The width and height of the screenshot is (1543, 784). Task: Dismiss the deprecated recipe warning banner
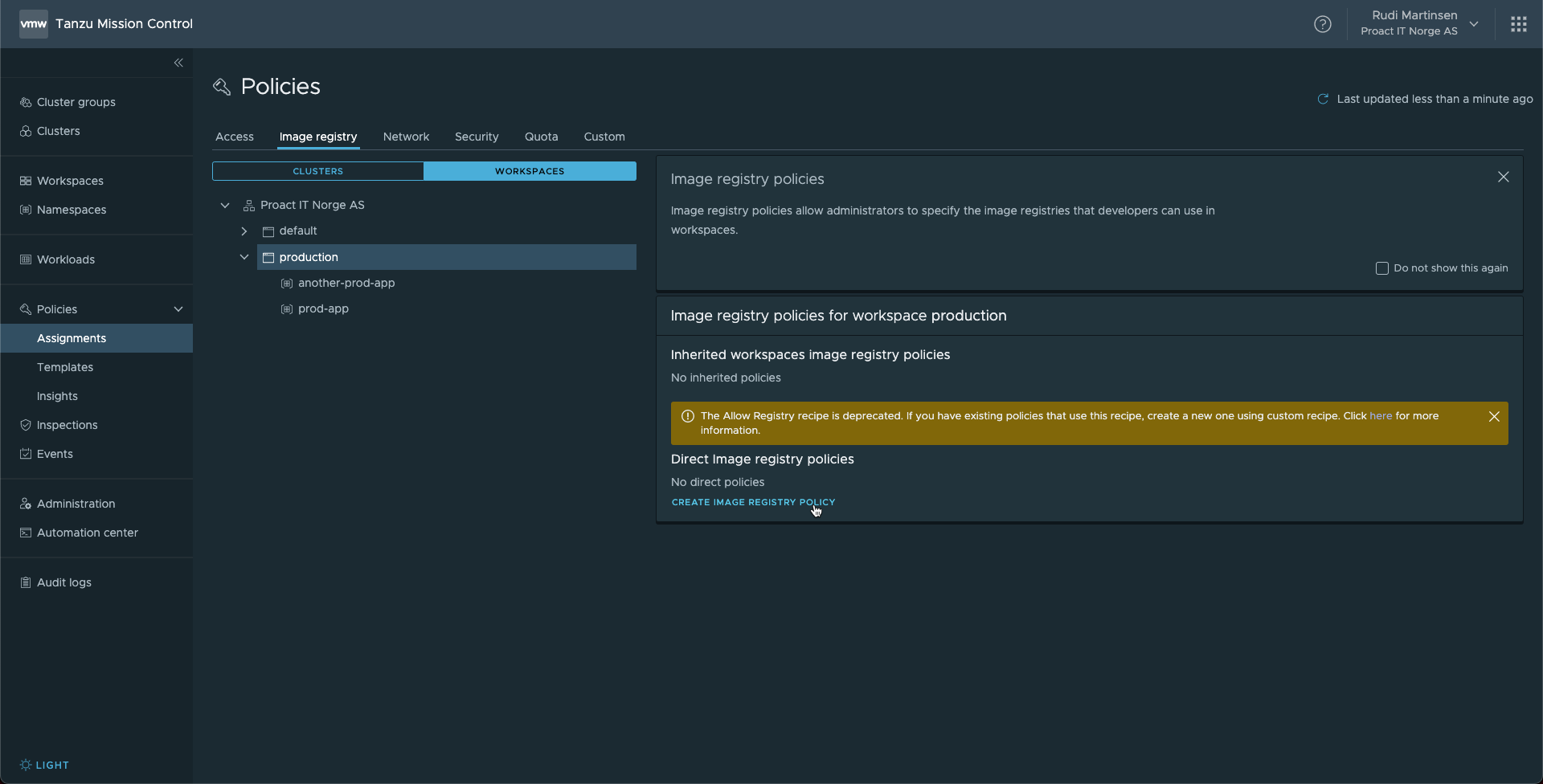click(1494, 416)
